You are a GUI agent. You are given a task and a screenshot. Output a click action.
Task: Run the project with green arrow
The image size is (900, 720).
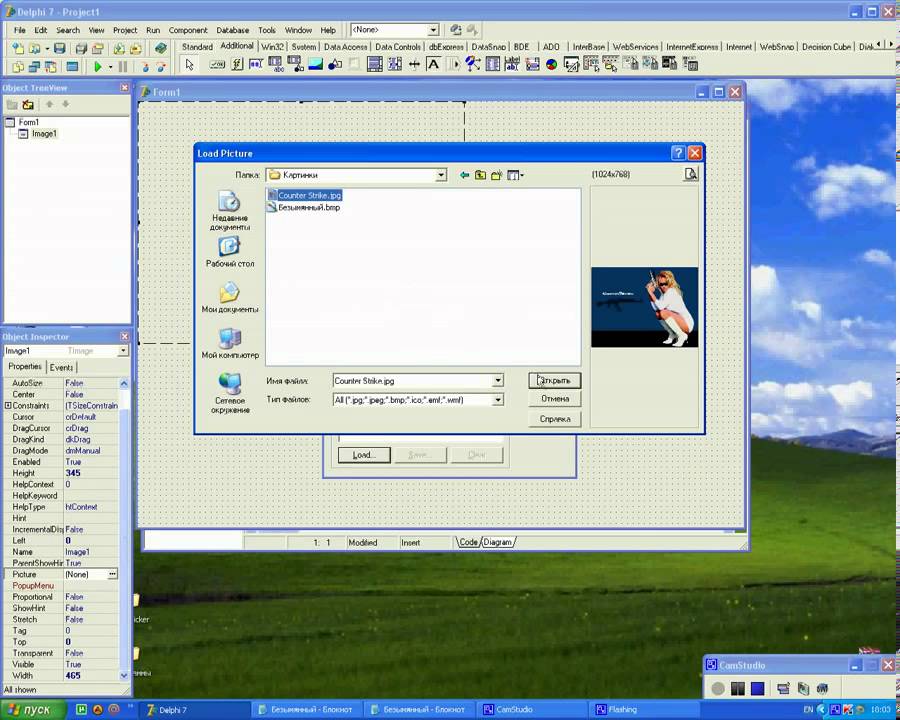click(x=98, y=67)
